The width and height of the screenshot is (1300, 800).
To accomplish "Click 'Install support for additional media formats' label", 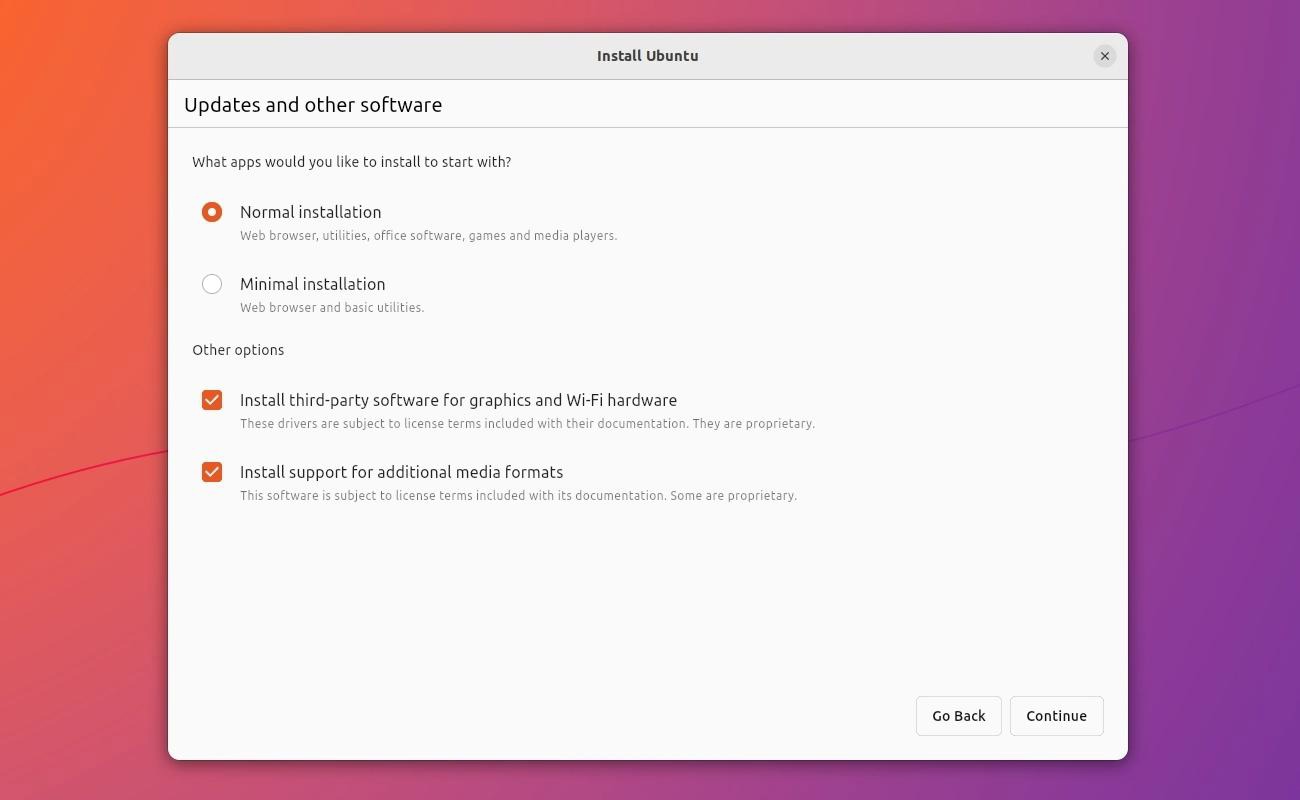I will [x=401, y=472].
